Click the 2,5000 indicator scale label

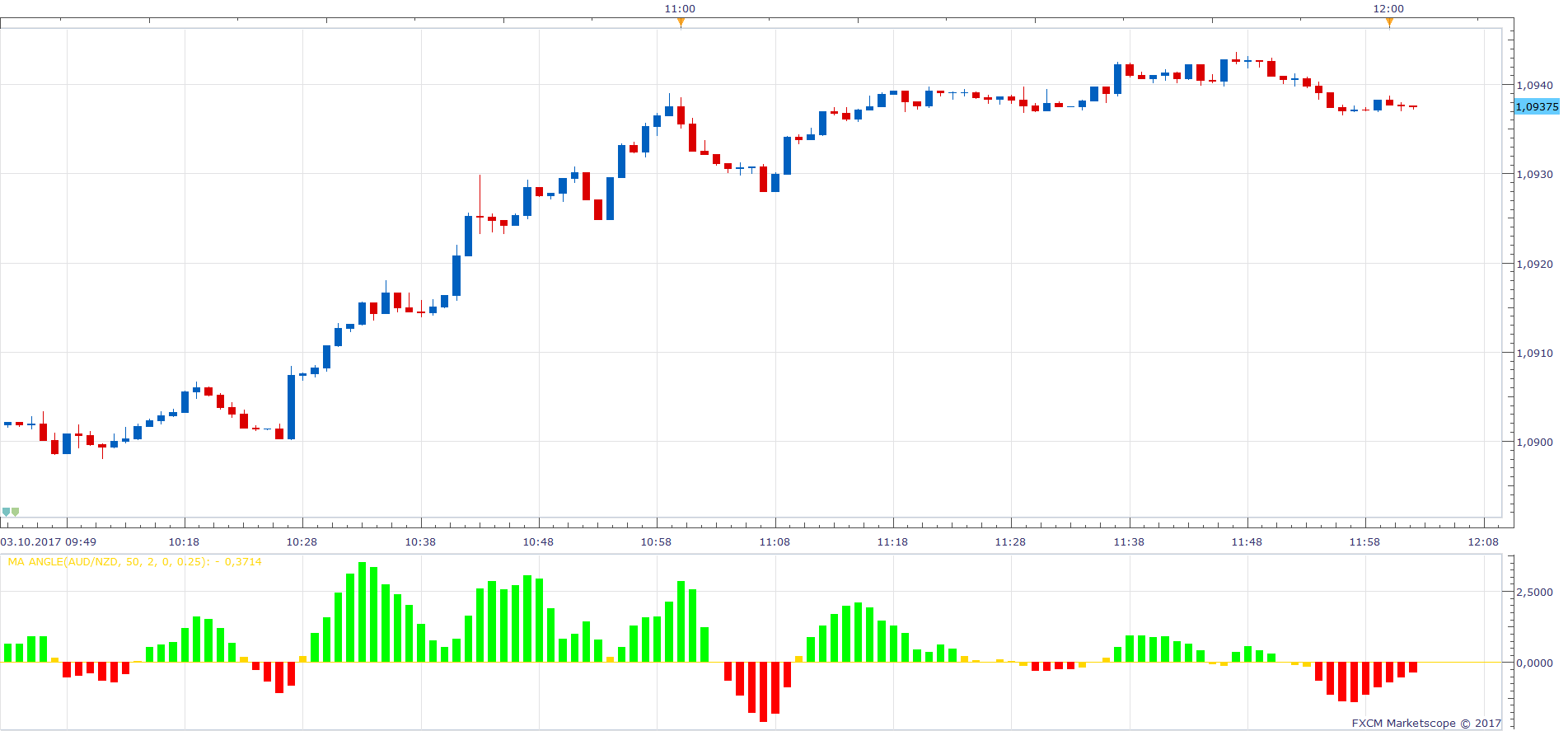[x=1534, y=592]
